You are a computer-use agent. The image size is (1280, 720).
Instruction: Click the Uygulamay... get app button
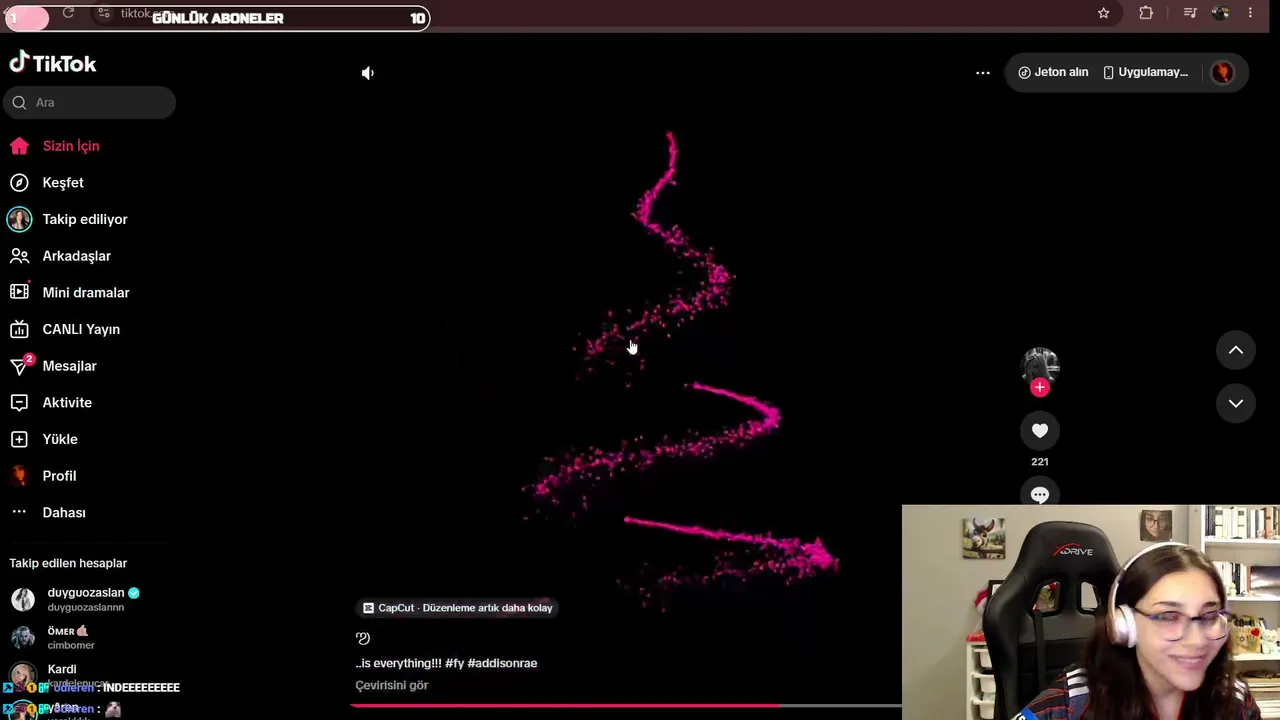(1146, 72)
